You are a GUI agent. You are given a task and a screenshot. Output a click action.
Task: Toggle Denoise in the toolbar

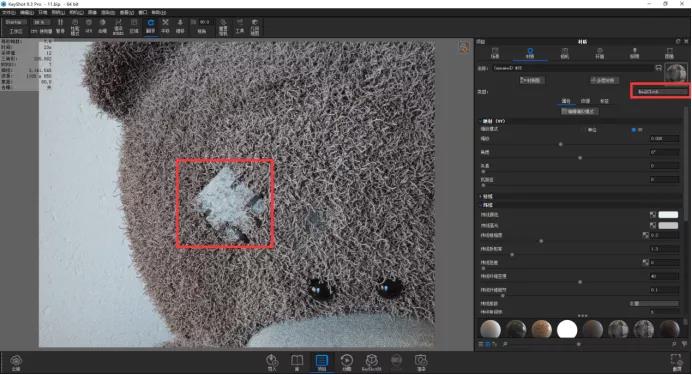(x=102, y=26)
